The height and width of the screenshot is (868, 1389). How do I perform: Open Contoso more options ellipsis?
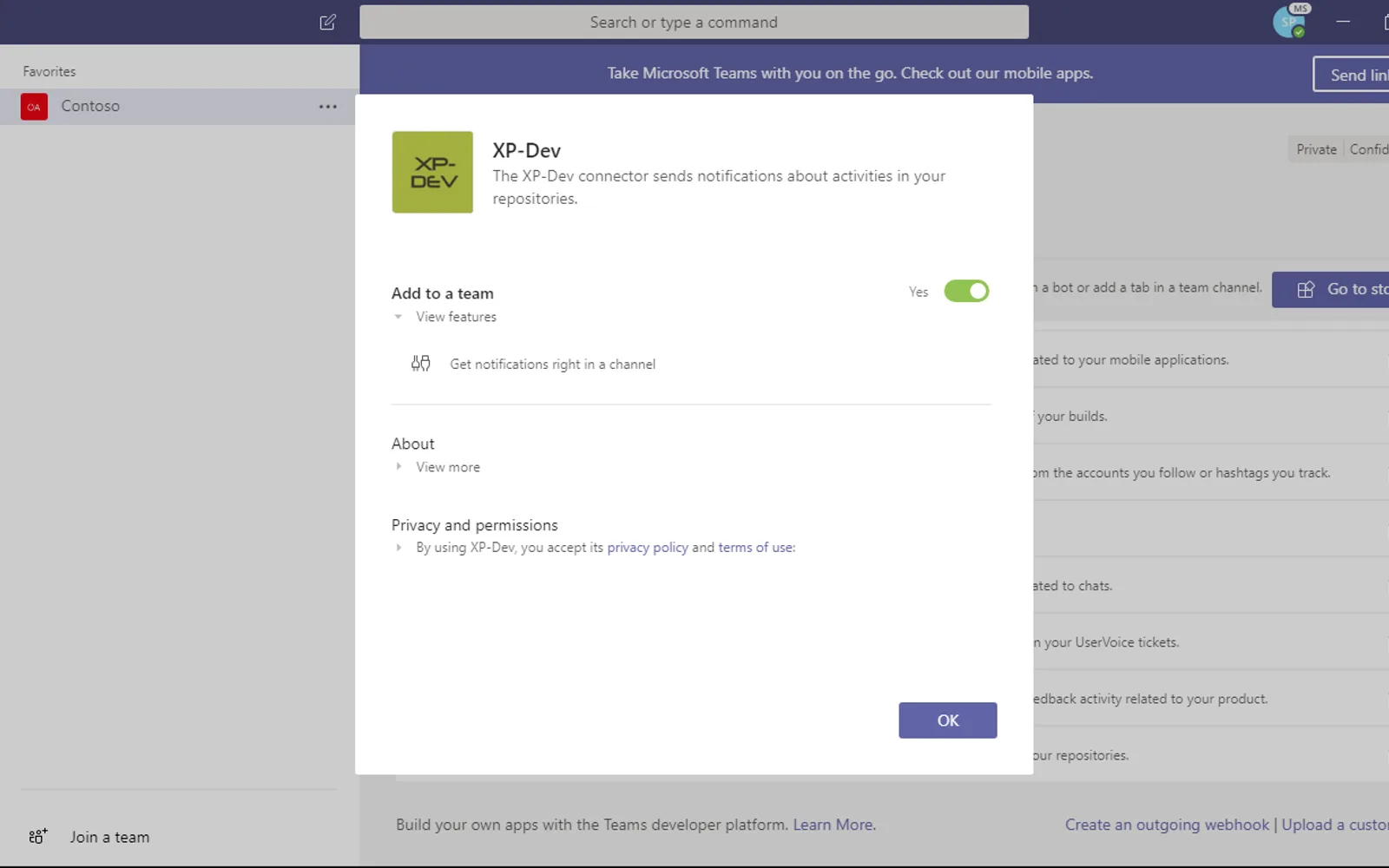click(x=327, y=107)
